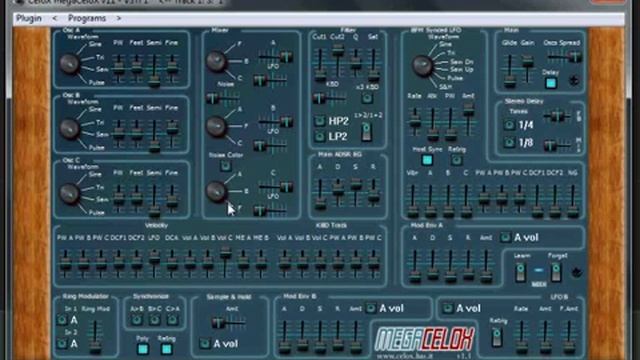Click the Mod Env A Amt slider
Screen dimensions: 640x360
point(486,266)
